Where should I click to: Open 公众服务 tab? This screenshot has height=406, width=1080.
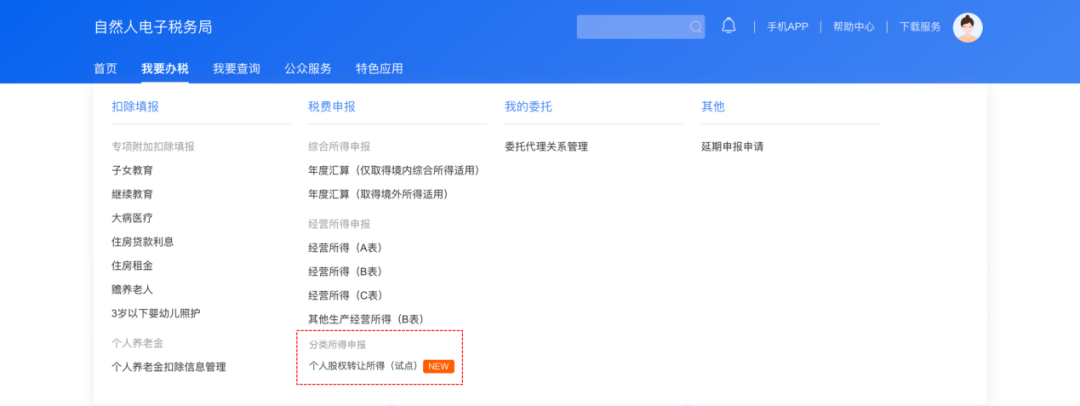pyautogui.click(x=308, y=68)
